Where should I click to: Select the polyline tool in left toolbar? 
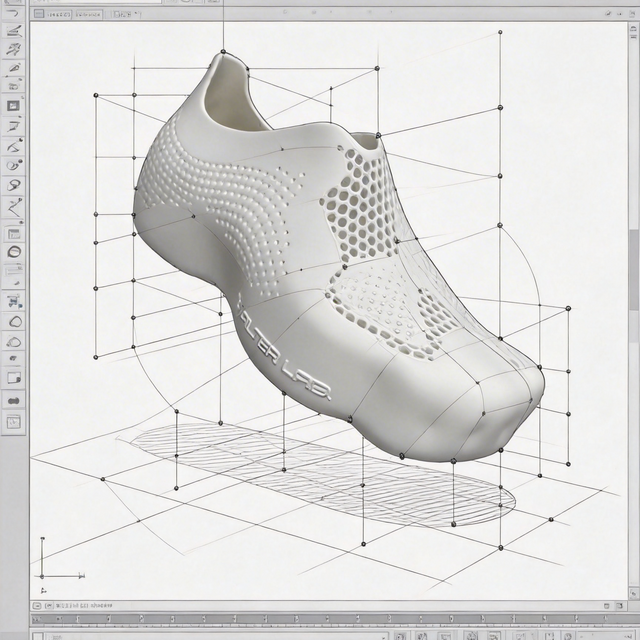tap(14, 208)
